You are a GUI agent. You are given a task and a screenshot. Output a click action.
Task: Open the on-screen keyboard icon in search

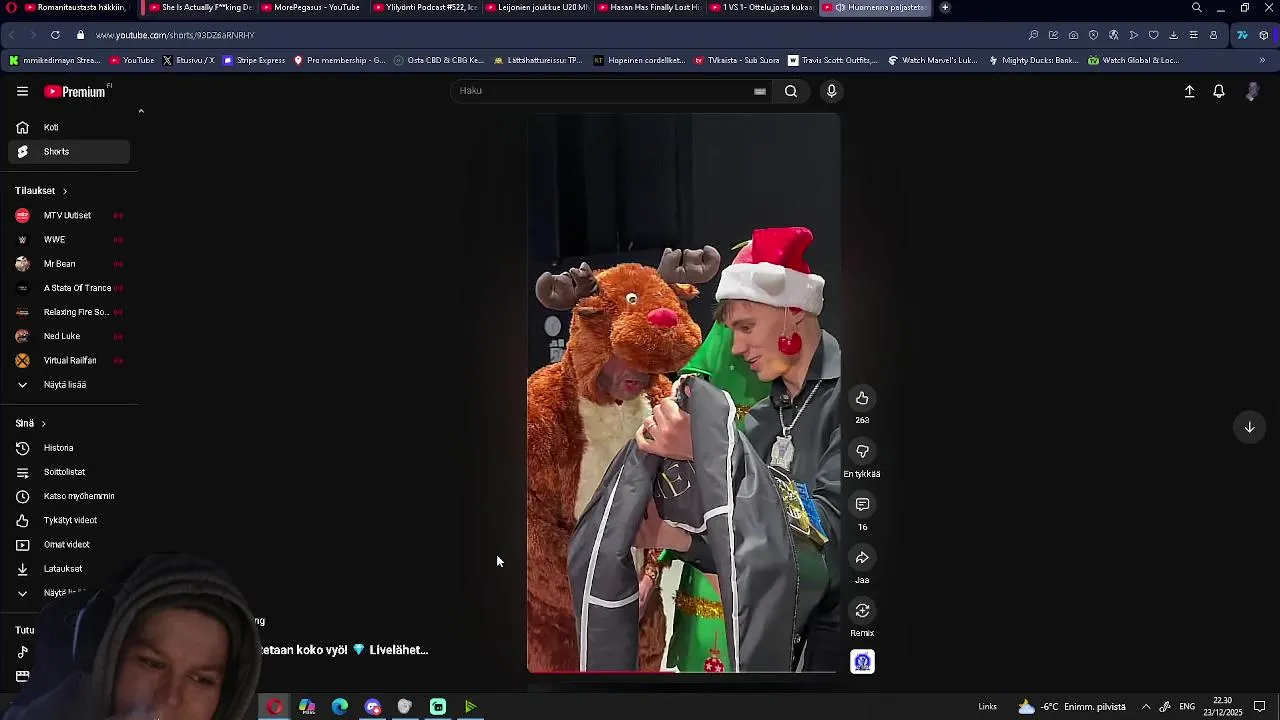[760, 91]
